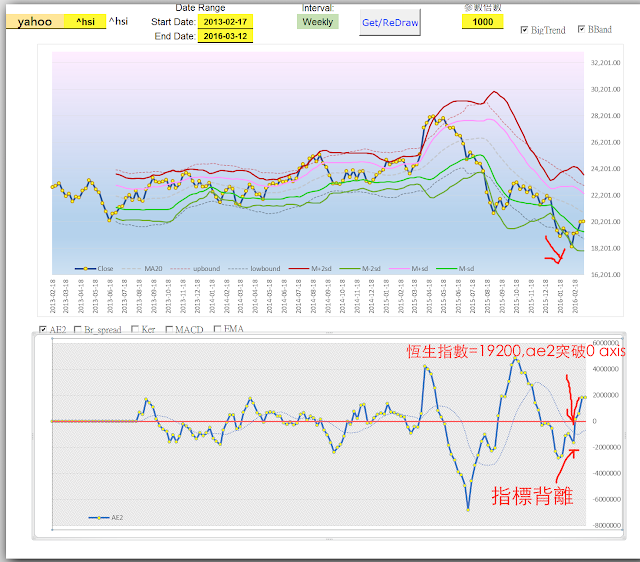The image size is (640, 562).
Task: Uncheck the AE2 indicator checkbox
Action: tap(43, 329)
